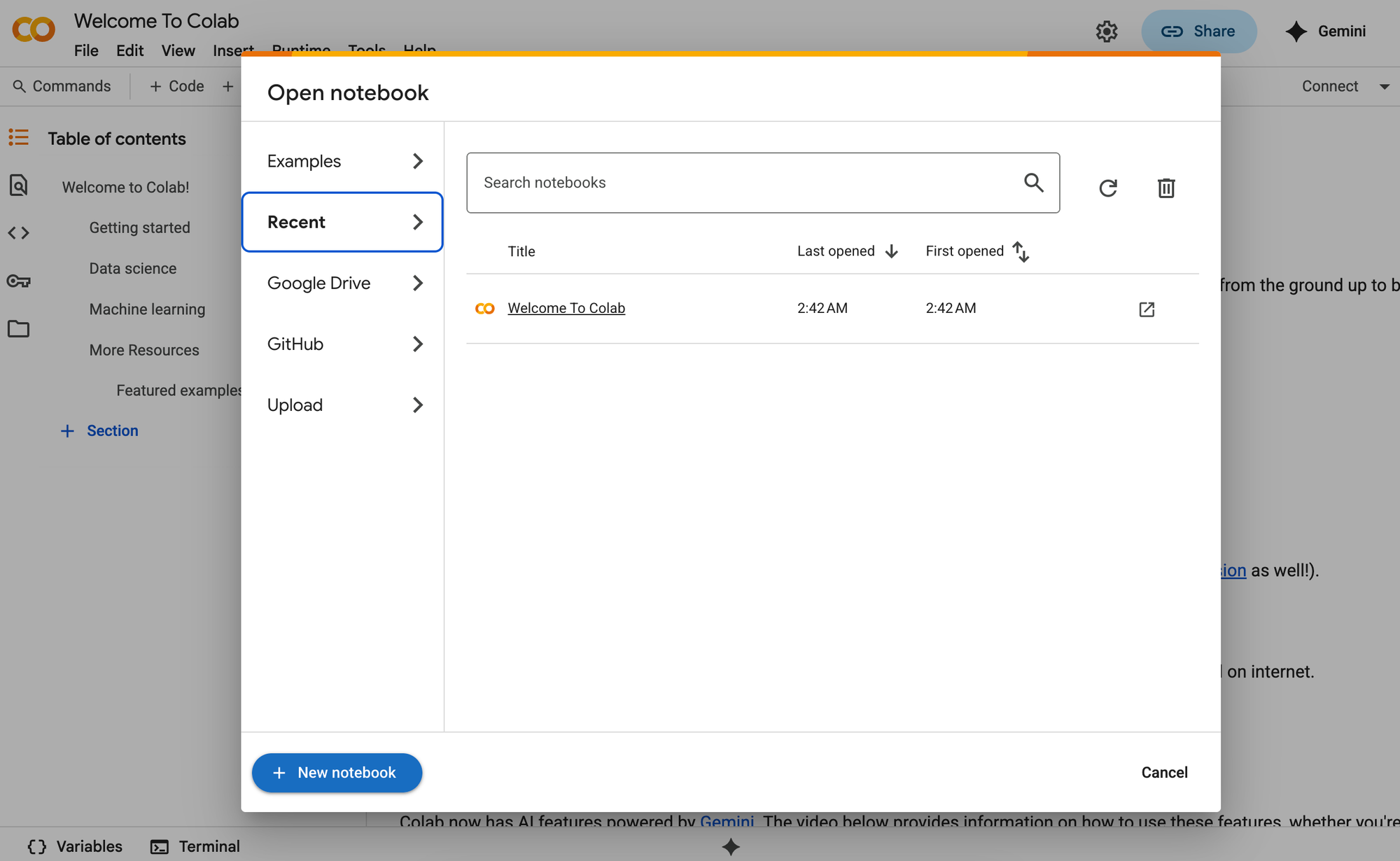Add a Code cell
The image size is (1400, 861).
pos(177,86)
